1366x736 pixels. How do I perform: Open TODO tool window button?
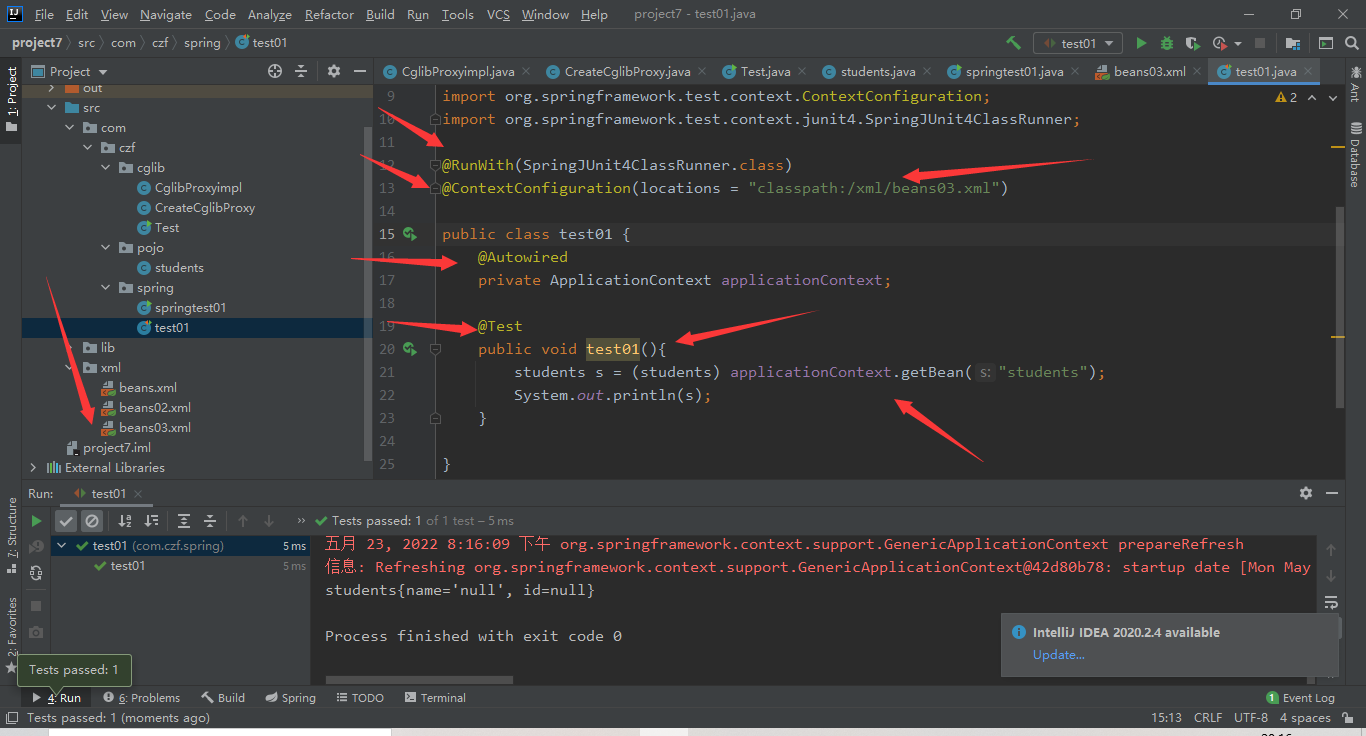[x=360, y=697]
